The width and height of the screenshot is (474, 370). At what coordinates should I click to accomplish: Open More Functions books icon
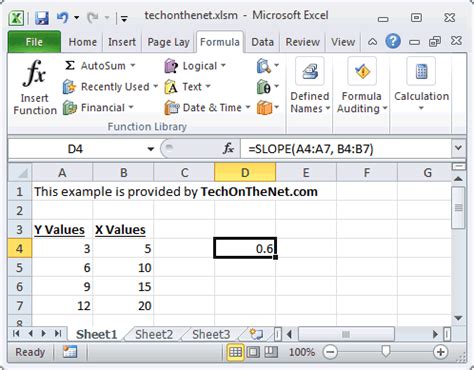click(x=268, y=108)
